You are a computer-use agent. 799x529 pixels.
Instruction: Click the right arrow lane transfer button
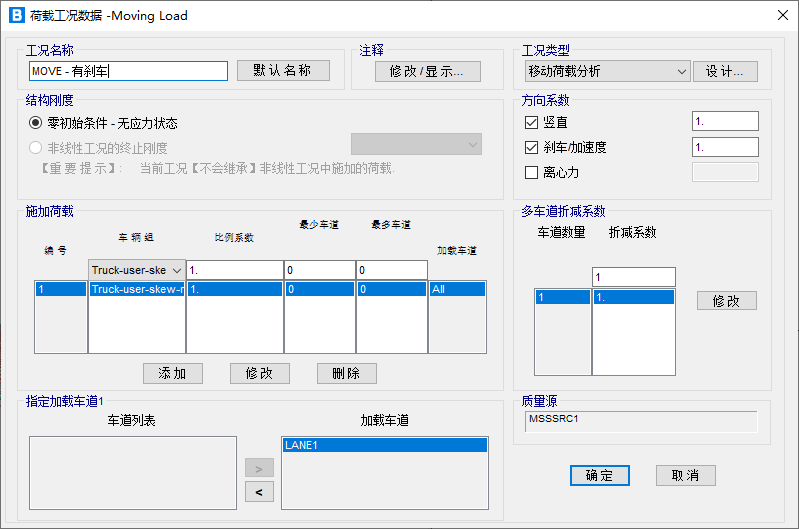259,467
